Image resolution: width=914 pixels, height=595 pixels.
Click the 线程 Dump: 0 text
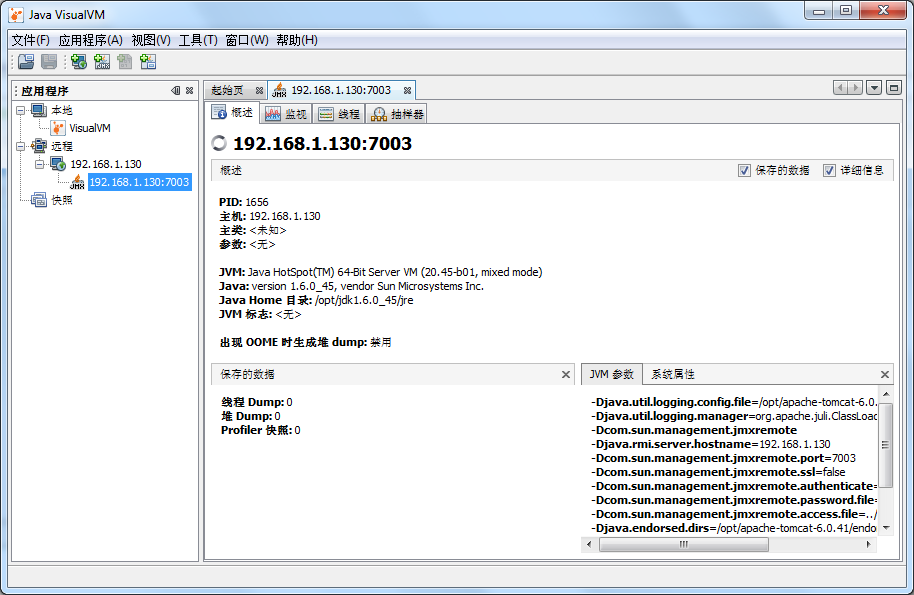click(256, 402)
